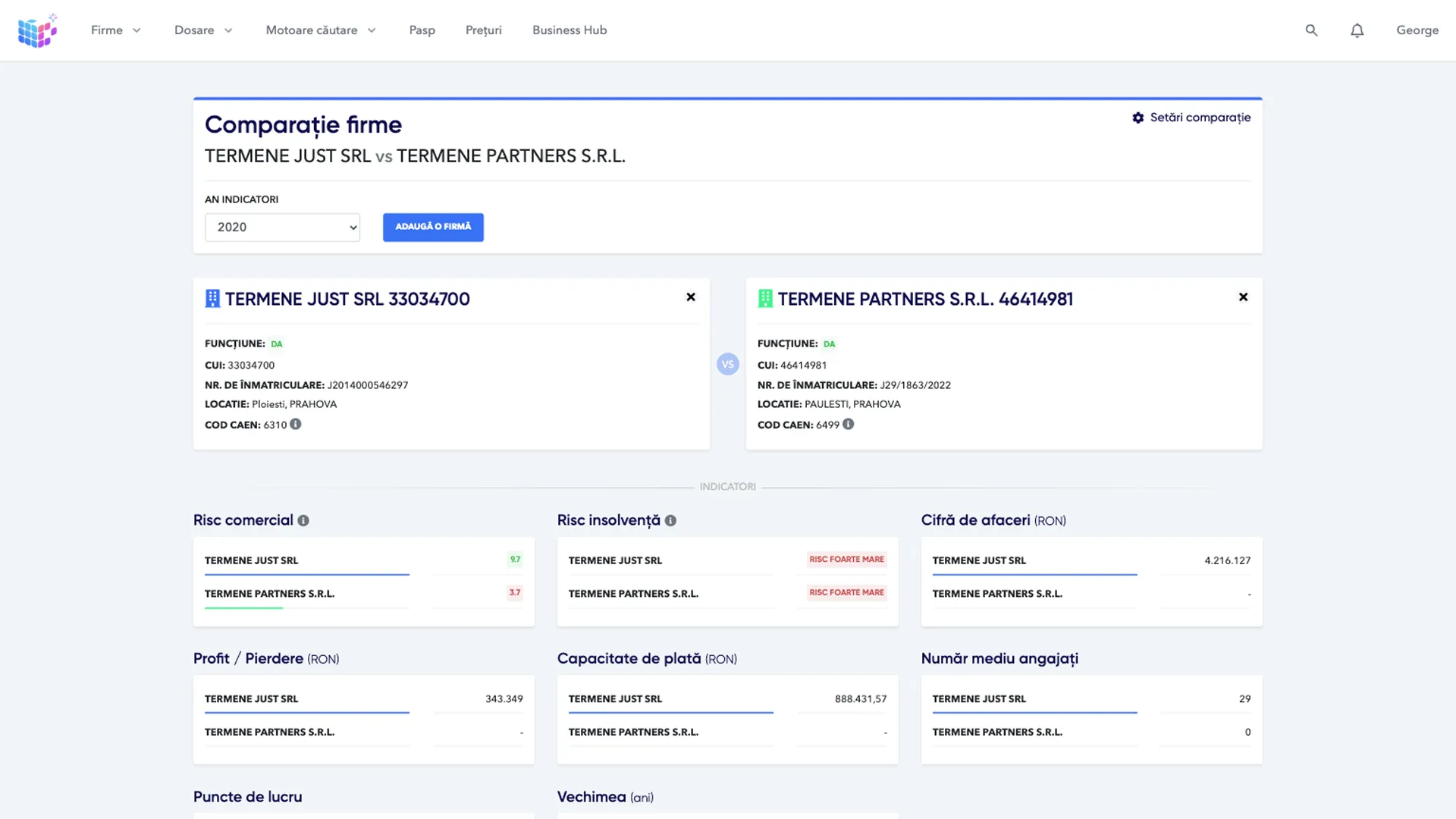Expand the Firme menu
The width and height of the screenshot is (1456, 819).
(x=116, y=30)
